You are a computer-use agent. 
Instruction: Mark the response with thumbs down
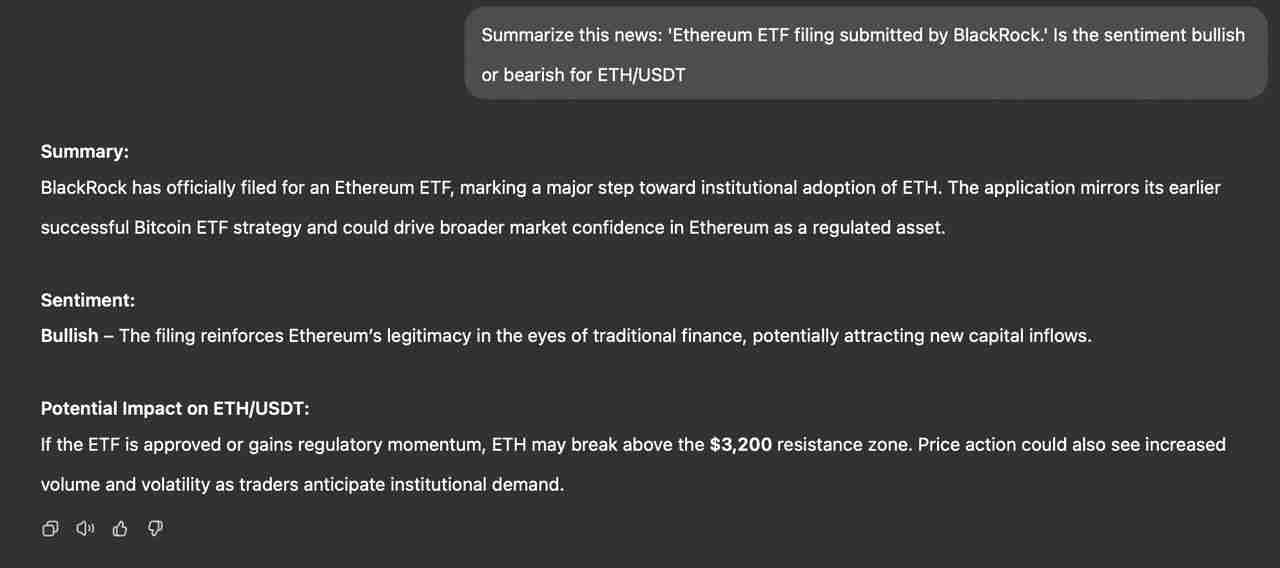click(155, 529)
